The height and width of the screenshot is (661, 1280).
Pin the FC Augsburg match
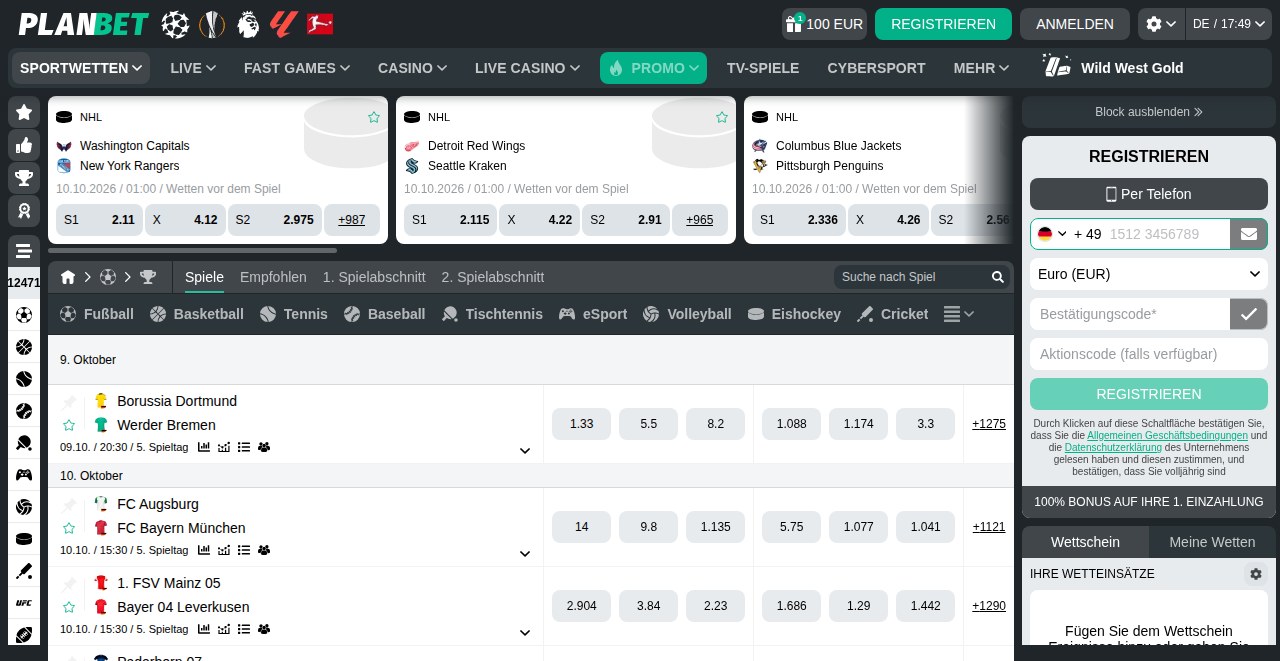coord(69,504)
